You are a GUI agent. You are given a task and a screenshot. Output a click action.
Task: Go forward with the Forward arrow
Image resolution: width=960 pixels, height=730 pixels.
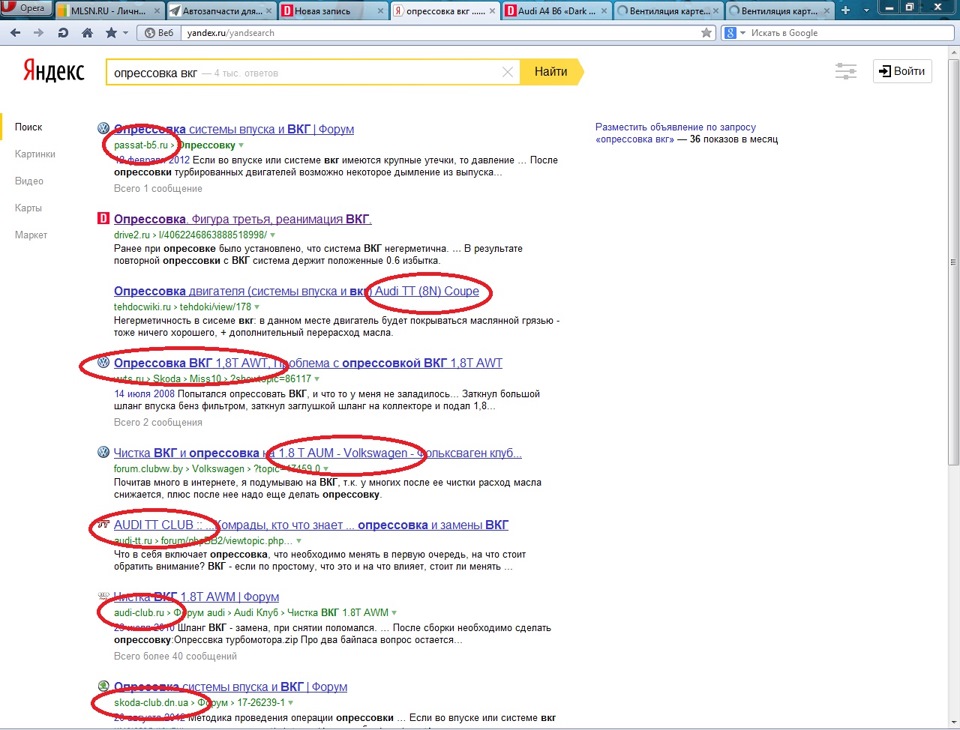[x=39, y=33]
